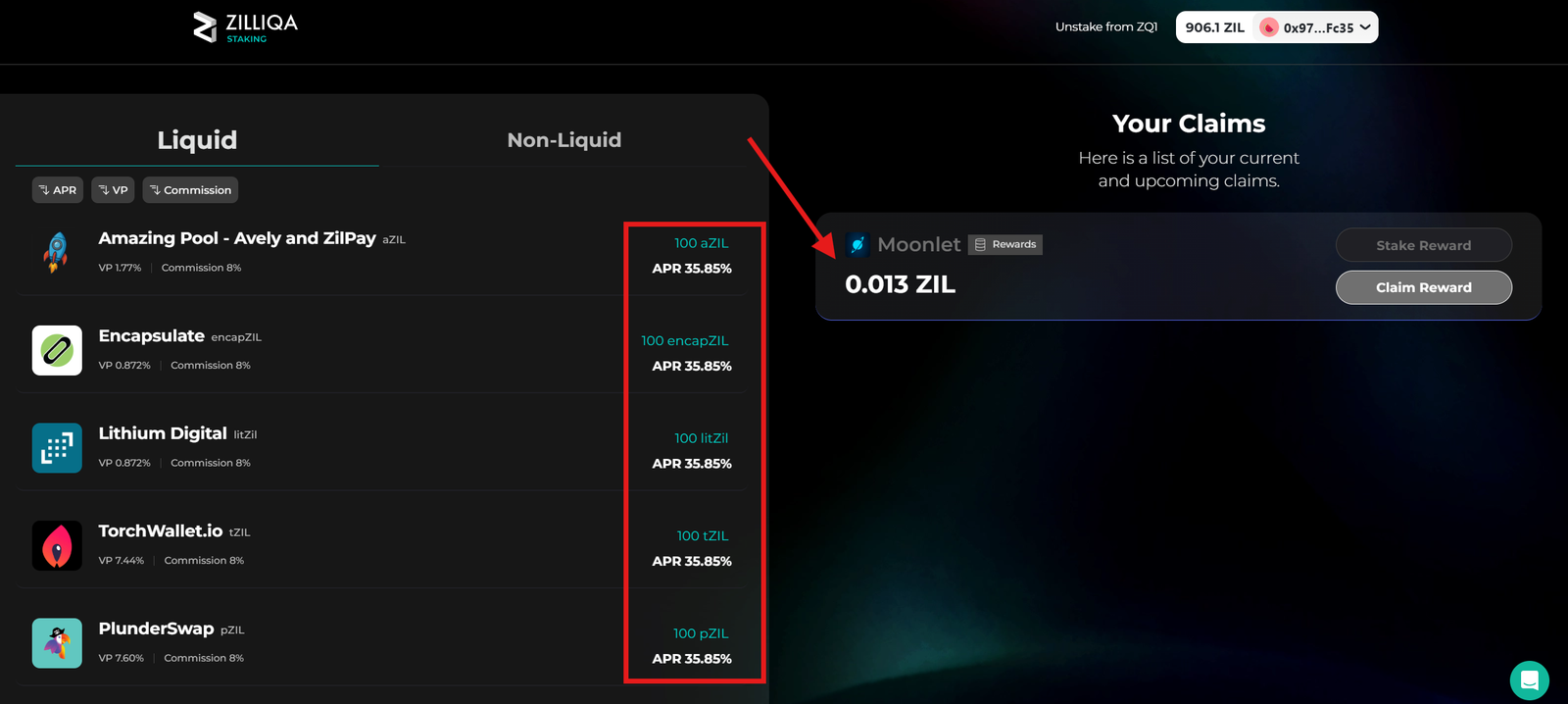
Task: Toggle the Commission sort filter
Action: [x=190, y=189]
